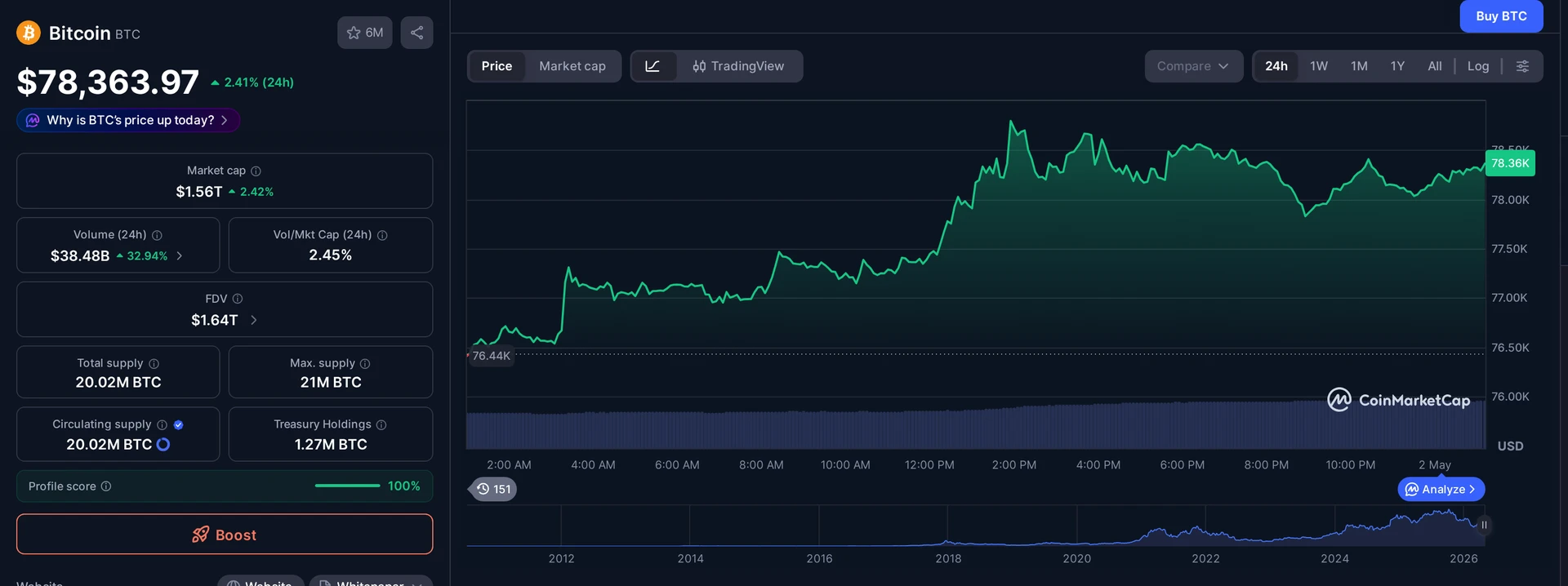Show Max. supply info icon
This screenshot has width=1568, height=586.
click(x=365, y=363)
